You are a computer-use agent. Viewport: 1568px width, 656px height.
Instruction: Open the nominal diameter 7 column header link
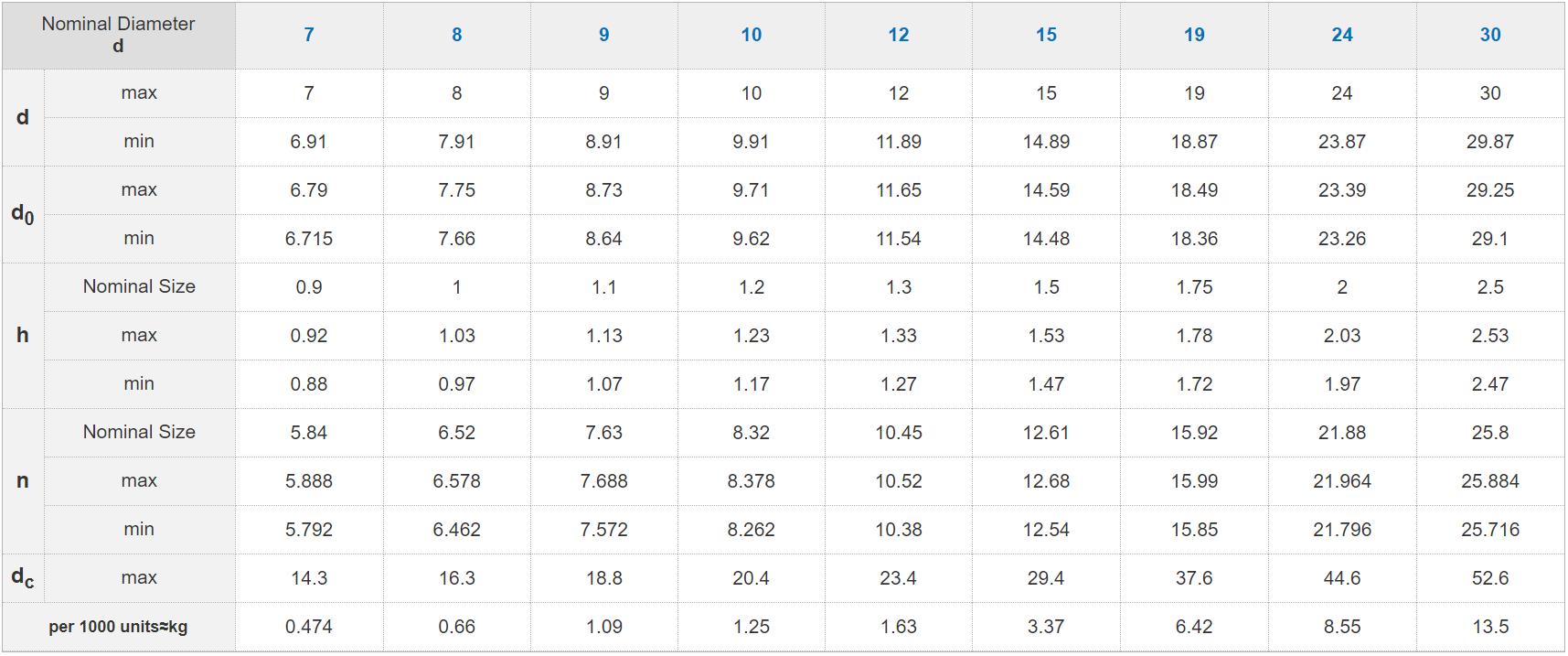click(x=309, y=35)
